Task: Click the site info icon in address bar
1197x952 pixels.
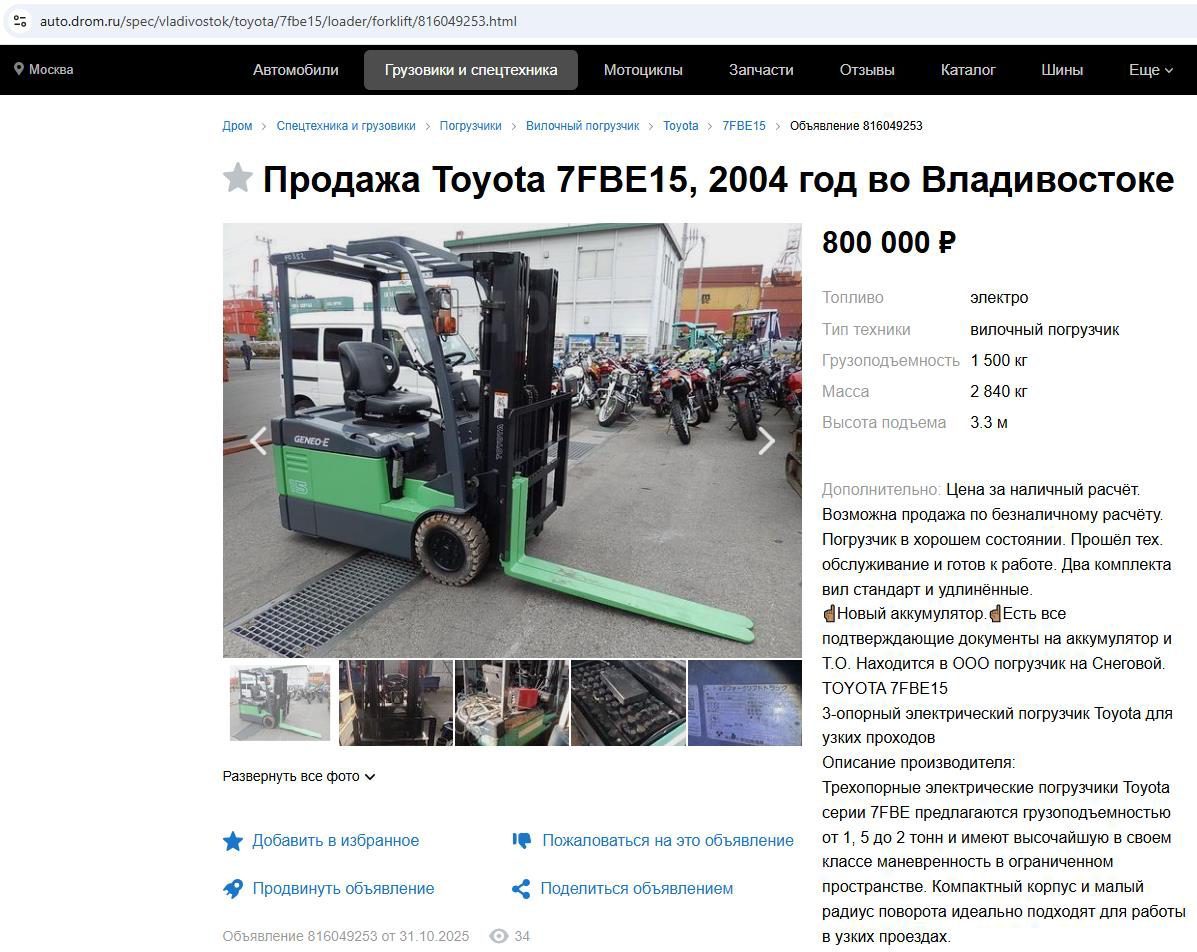Action: click(21, 21)
